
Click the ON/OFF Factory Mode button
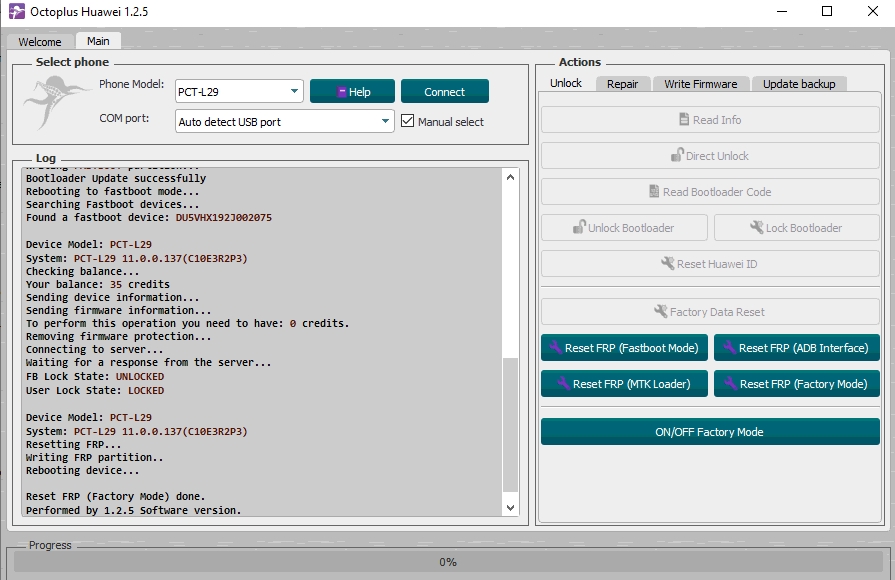tap(710, 432)
